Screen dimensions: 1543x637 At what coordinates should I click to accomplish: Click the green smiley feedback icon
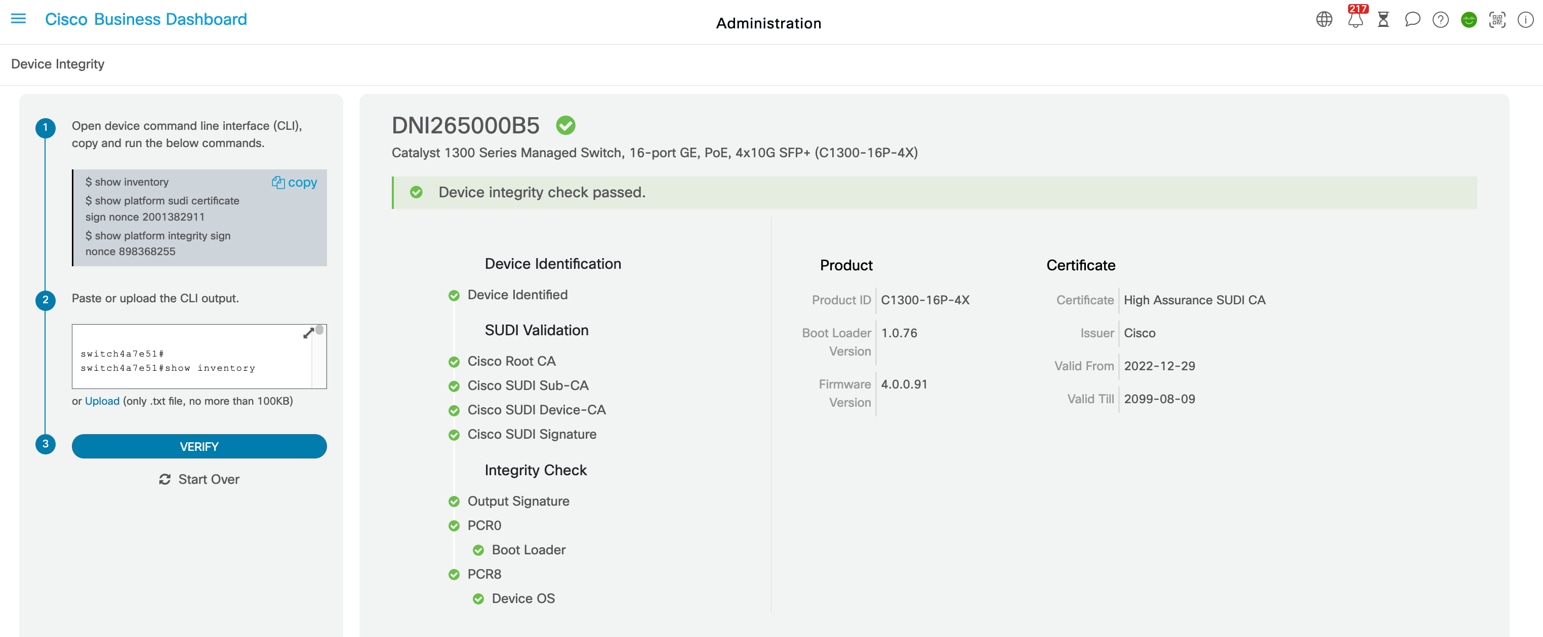(1468, 19)
